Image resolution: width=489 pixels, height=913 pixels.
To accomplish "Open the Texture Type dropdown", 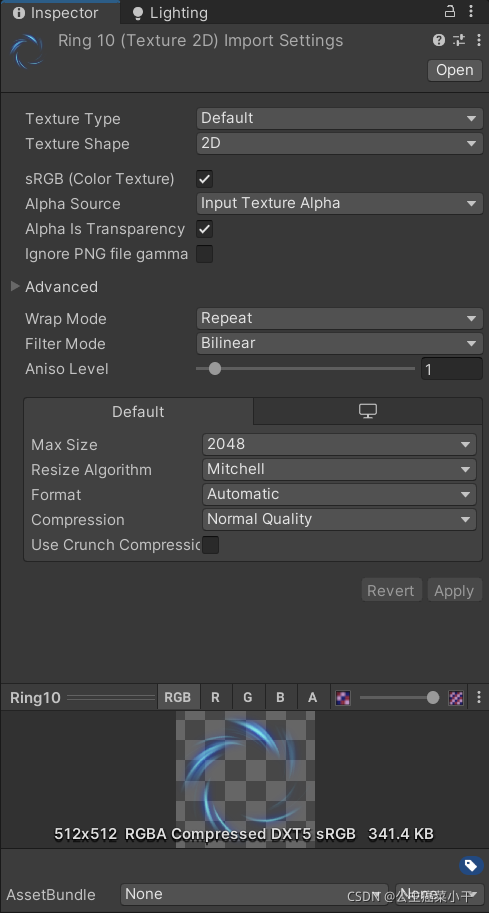I will 339,118.
